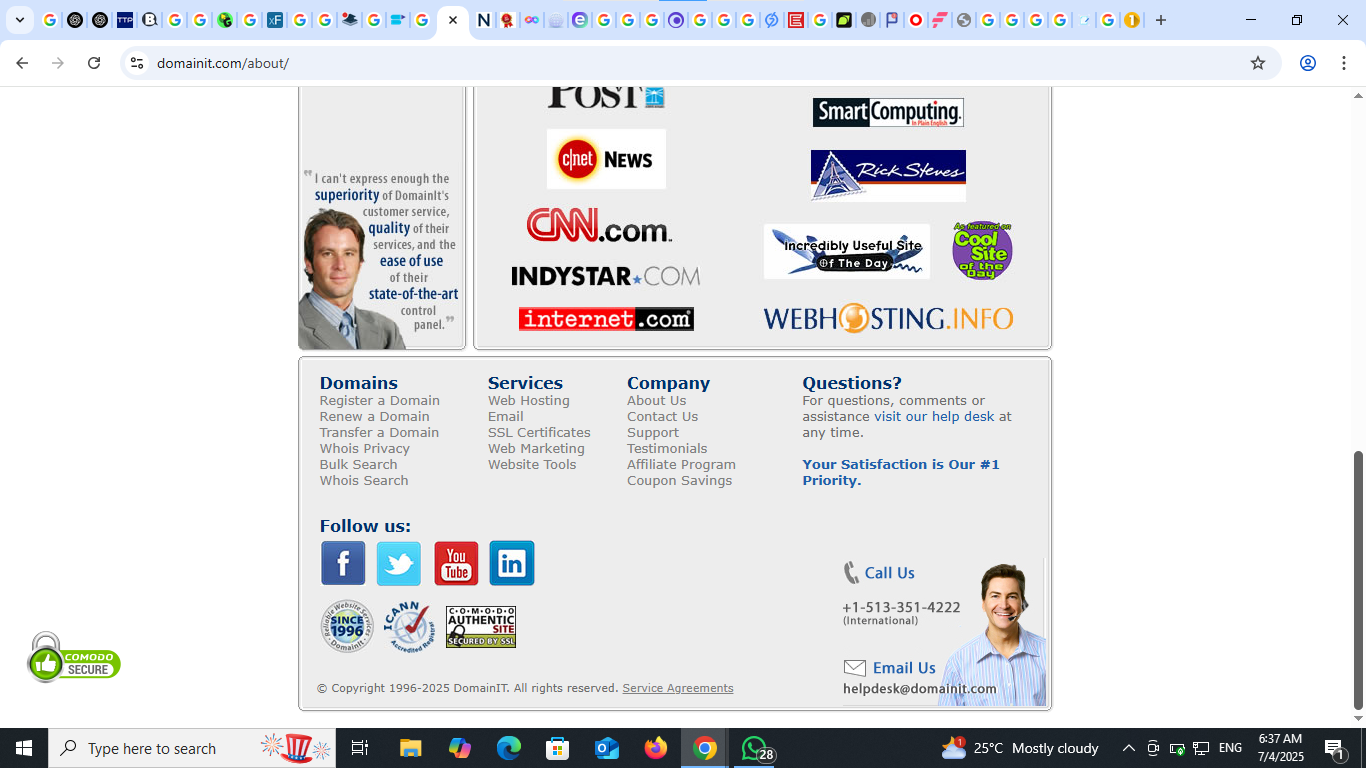
Task: Open the tab search dropdown arrow
Action: pyautogui.click(x=19, y=20)
